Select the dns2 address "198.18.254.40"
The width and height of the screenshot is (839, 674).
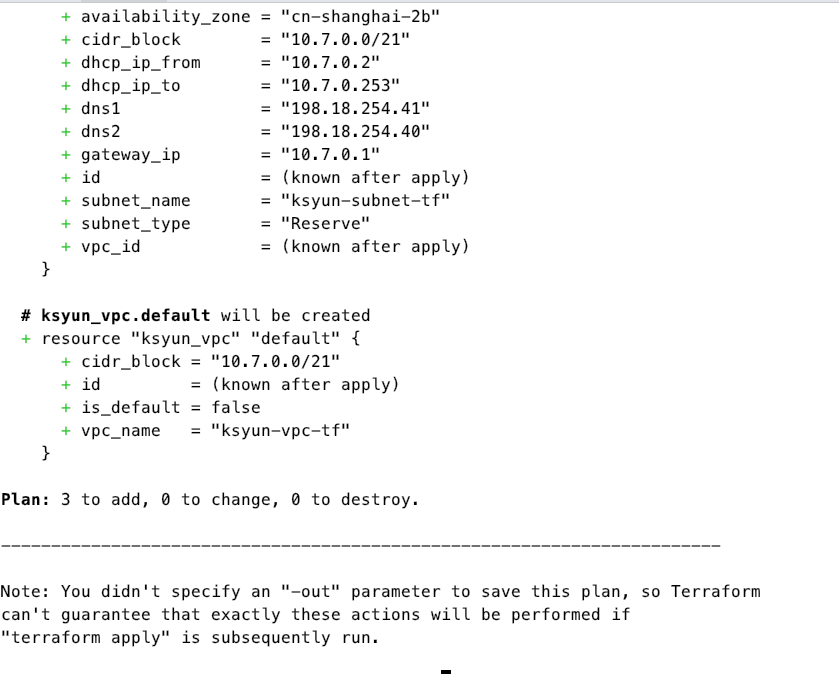click(x=355, y=132)
